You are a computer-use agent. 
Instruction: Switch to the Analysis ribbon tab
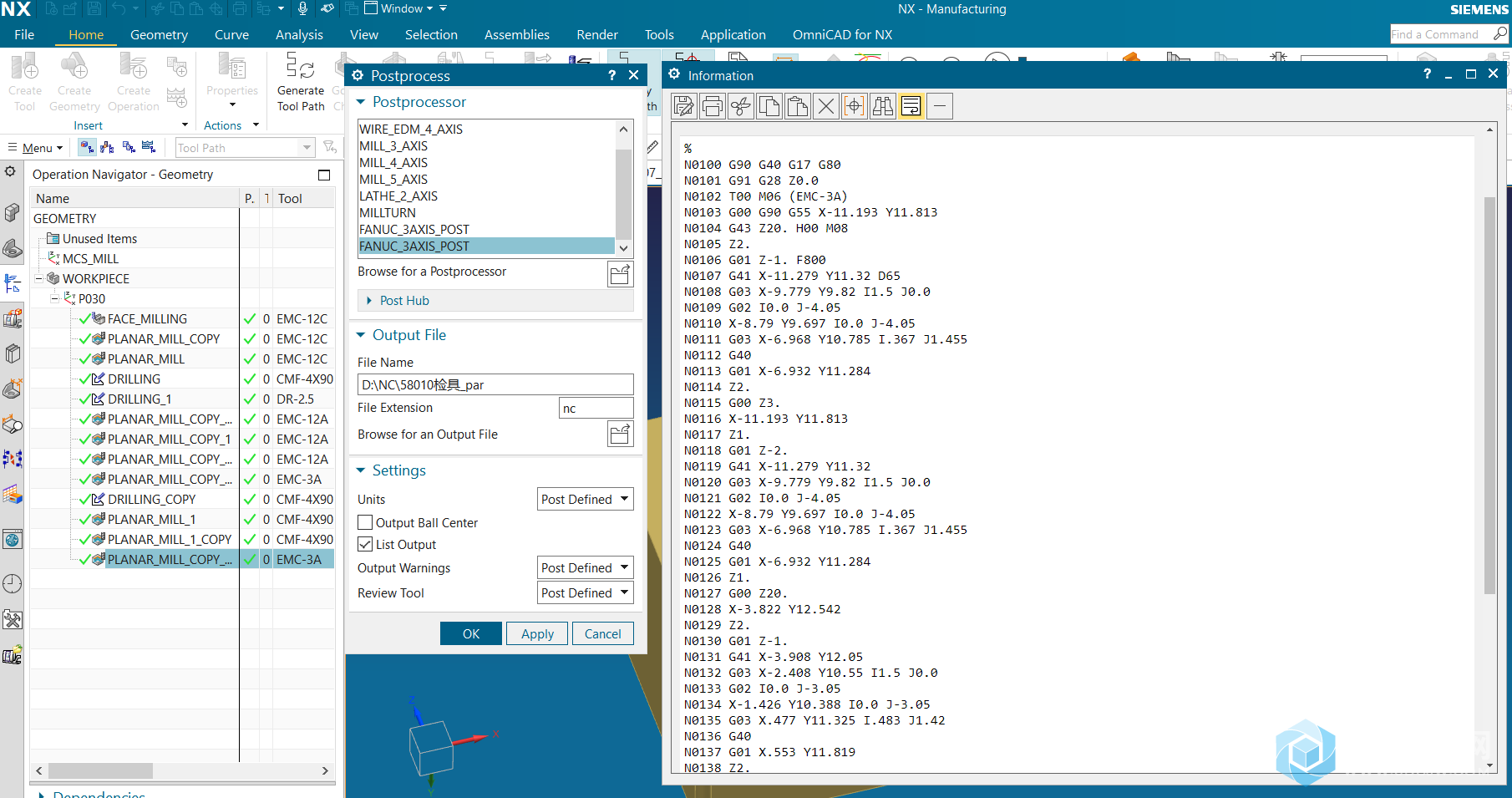point(299,34)
